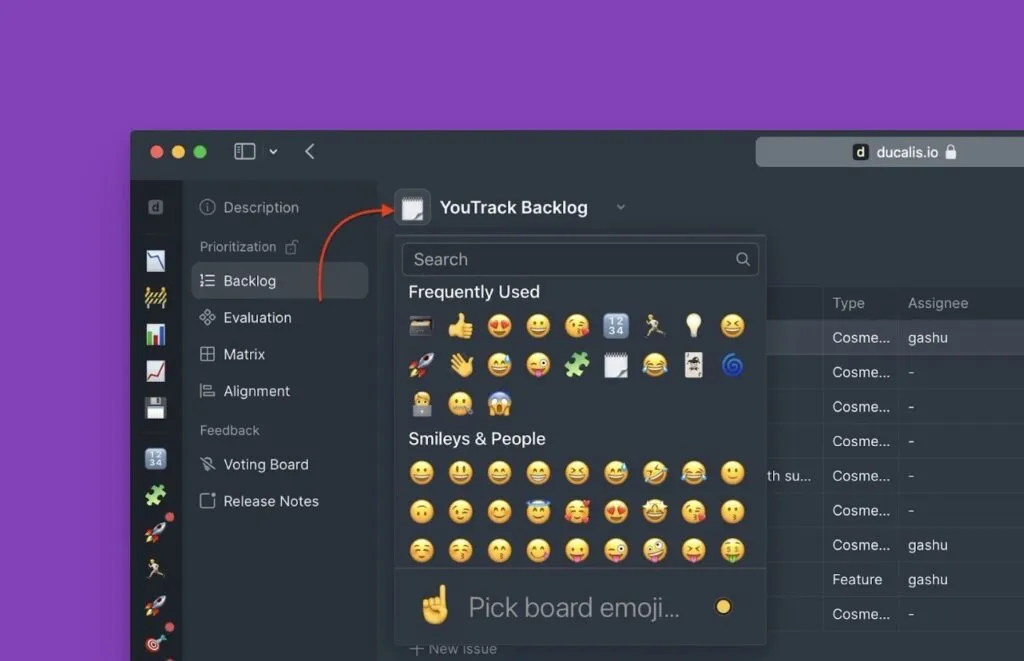Open the bar chart board in left sidebar
1024x661 pixels.
click(x=155, y=335)
